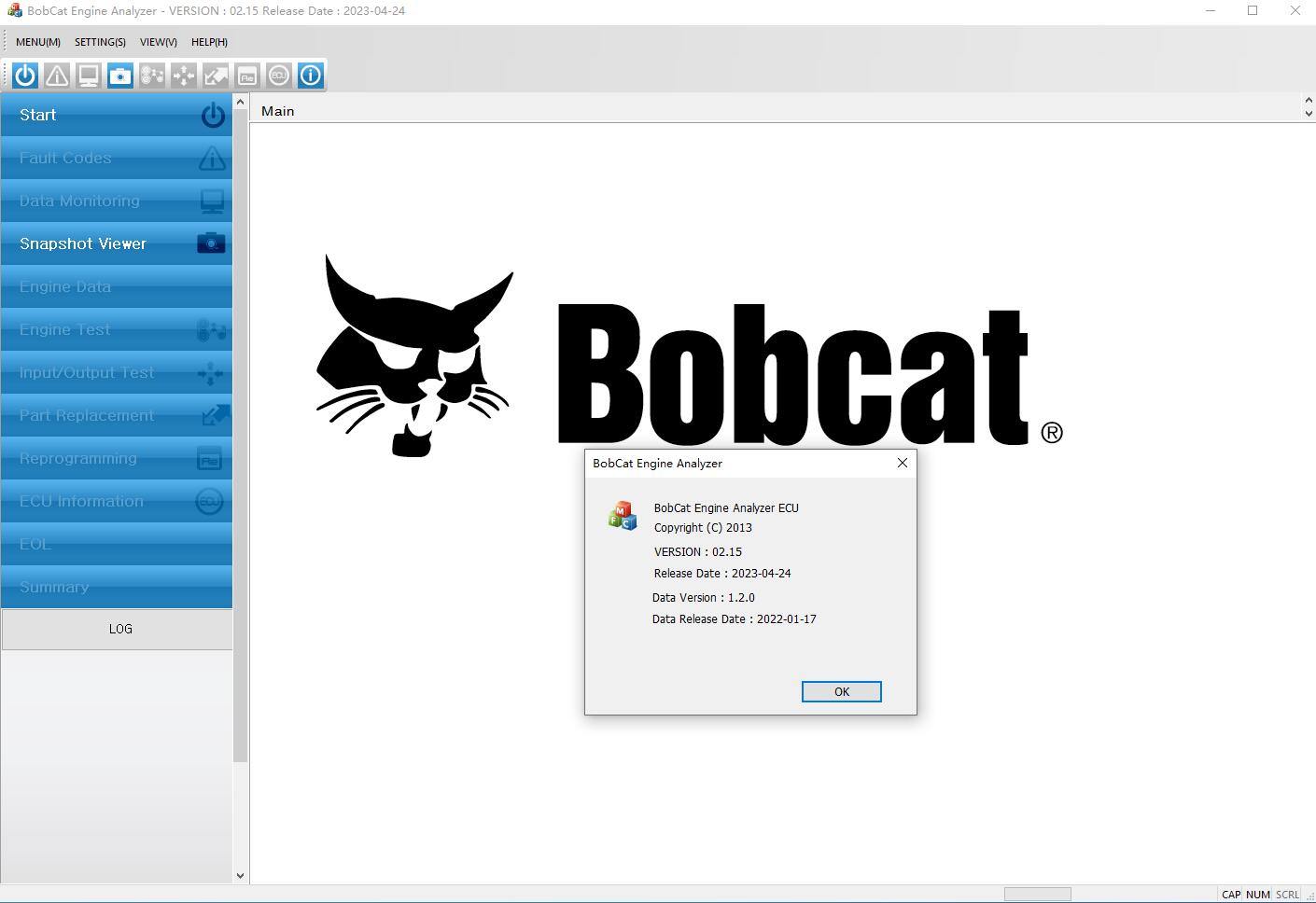Maximize the main application window
The width and height of the screenshot is (1316, 903).
point(1253,10)
